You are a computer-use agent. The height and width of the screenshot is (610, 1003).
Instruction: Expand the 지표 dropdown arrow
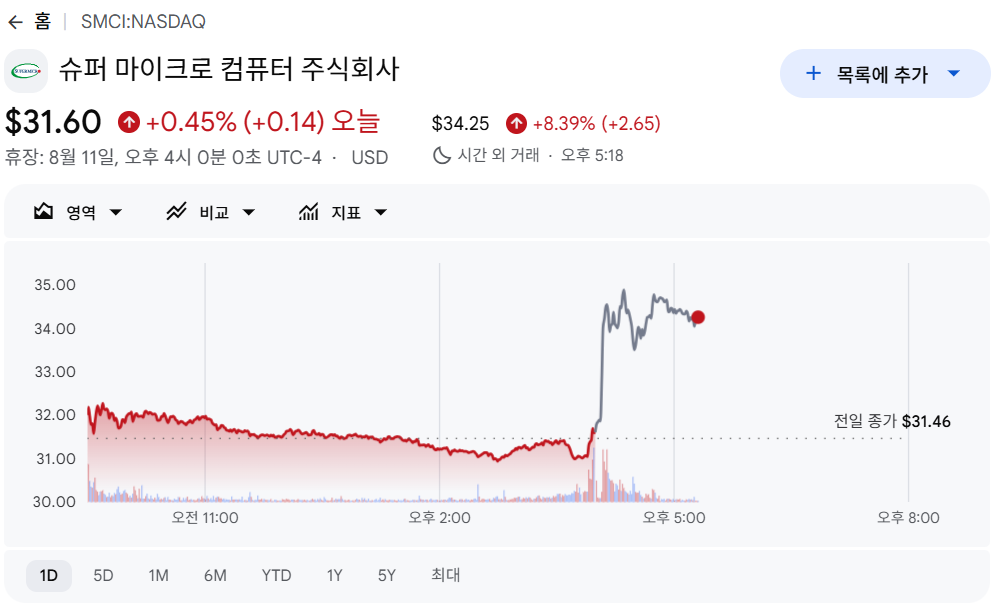381,212
